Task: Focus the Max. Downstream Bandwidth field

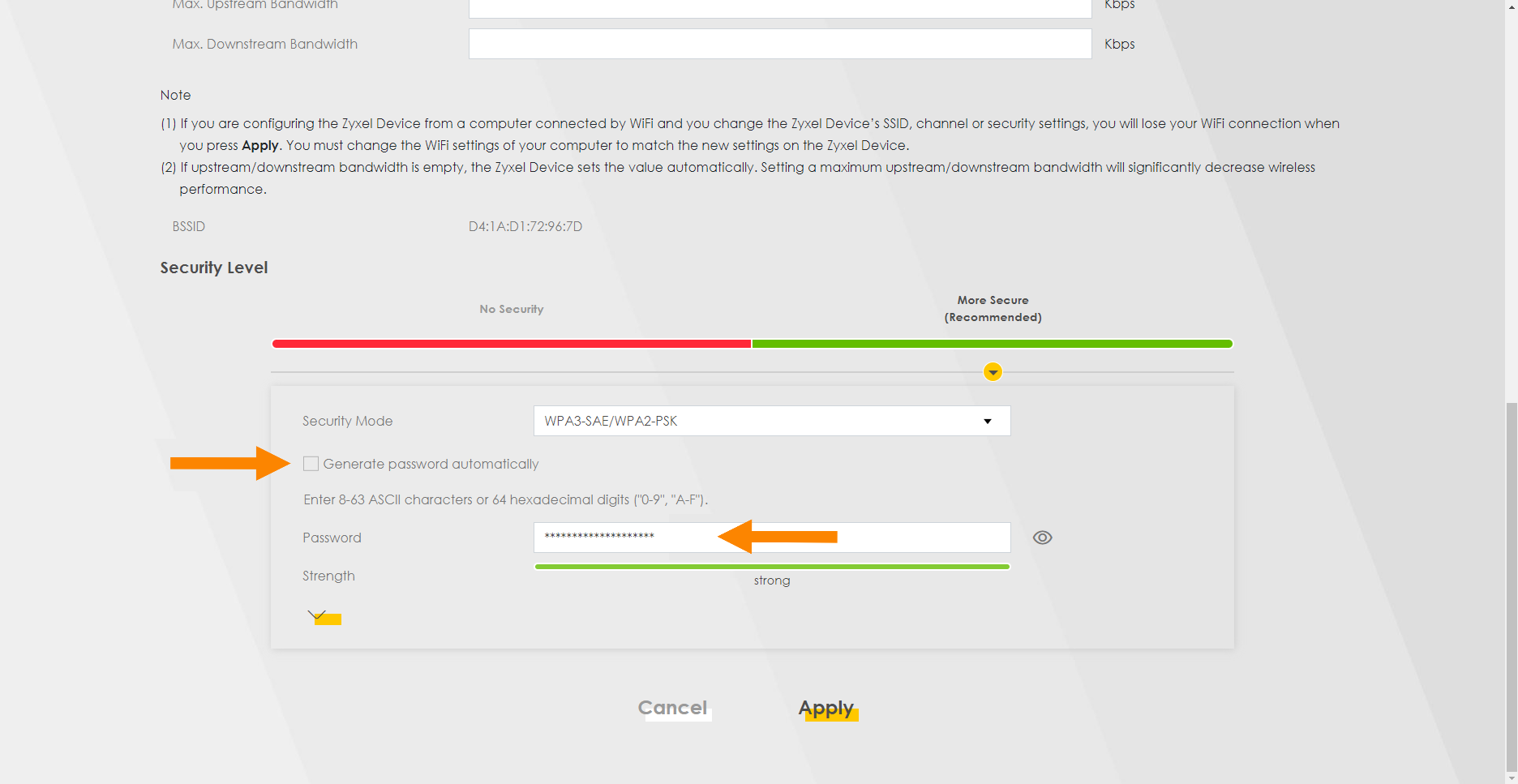Action: pos(779,44)
